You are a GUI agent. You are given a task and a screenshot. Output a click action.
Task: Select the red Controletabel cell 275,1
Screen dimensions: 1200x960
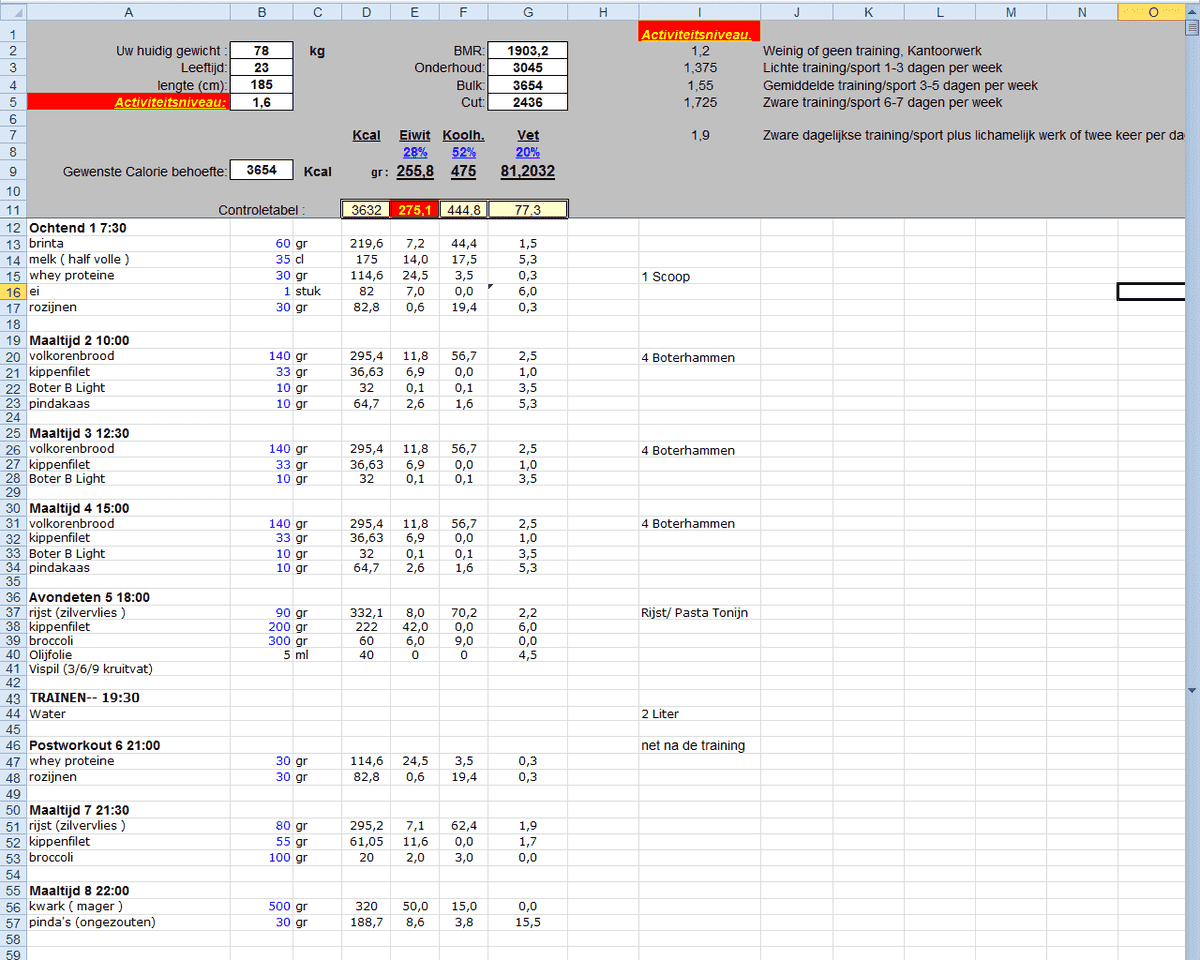pyautogui.click(x=414, y=208)
